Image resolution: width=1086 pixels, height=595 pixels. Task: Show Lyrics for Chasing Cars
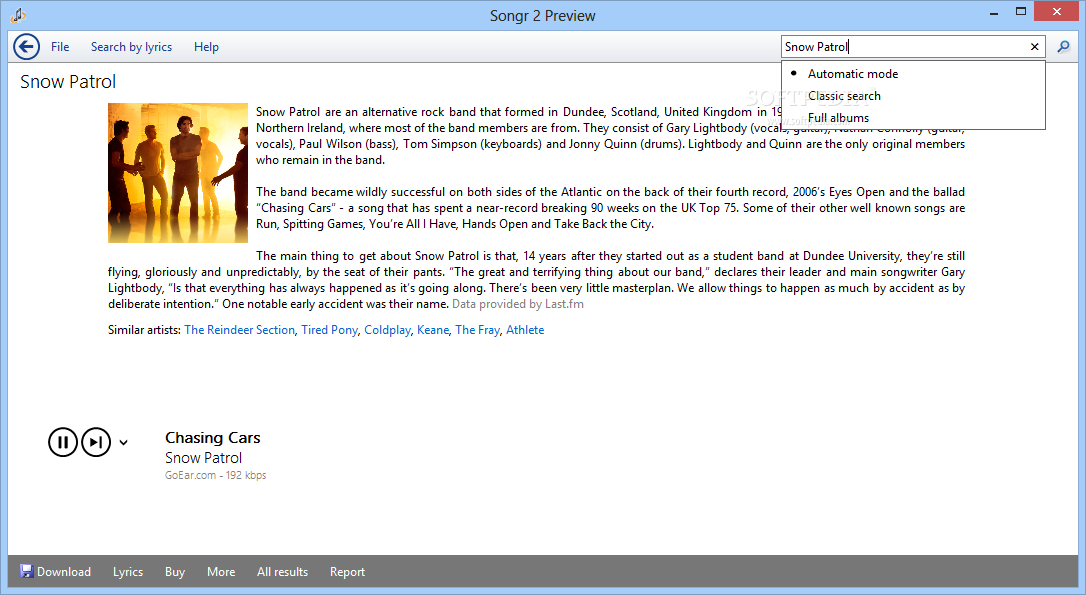click(128, 572)
